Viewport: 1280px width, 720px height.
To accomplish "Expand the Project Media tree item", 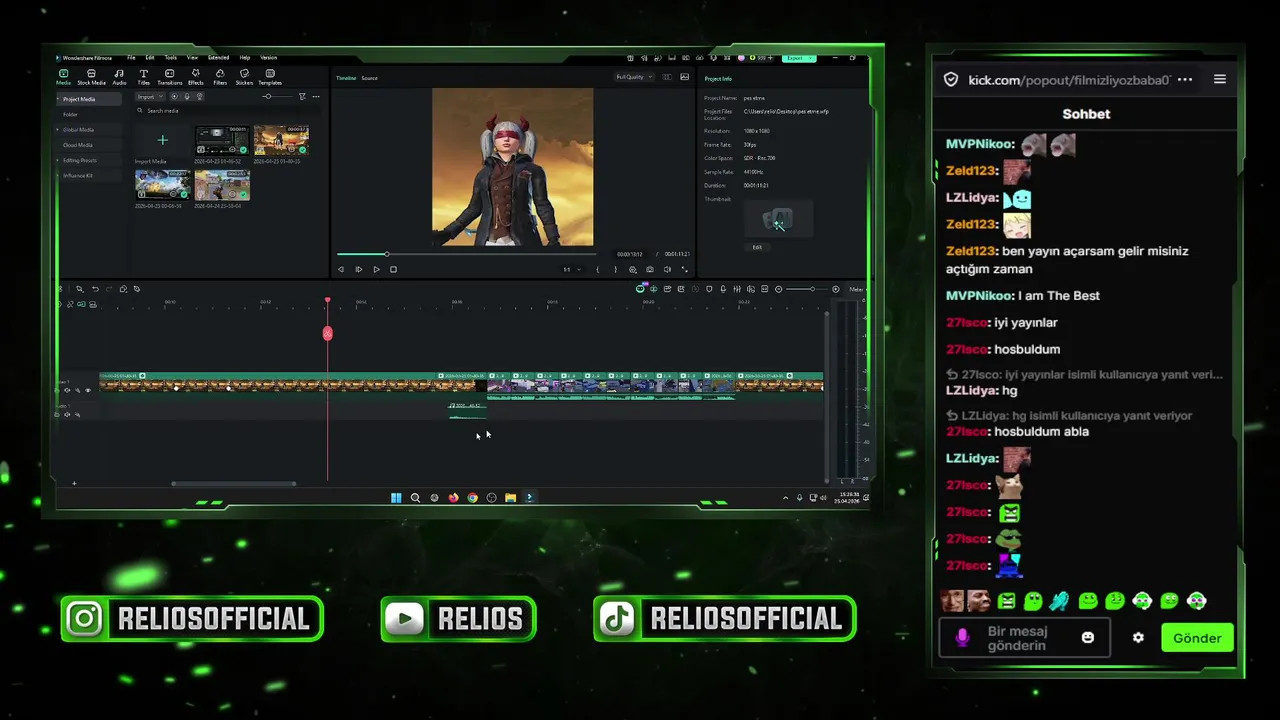I will (58, 99).
